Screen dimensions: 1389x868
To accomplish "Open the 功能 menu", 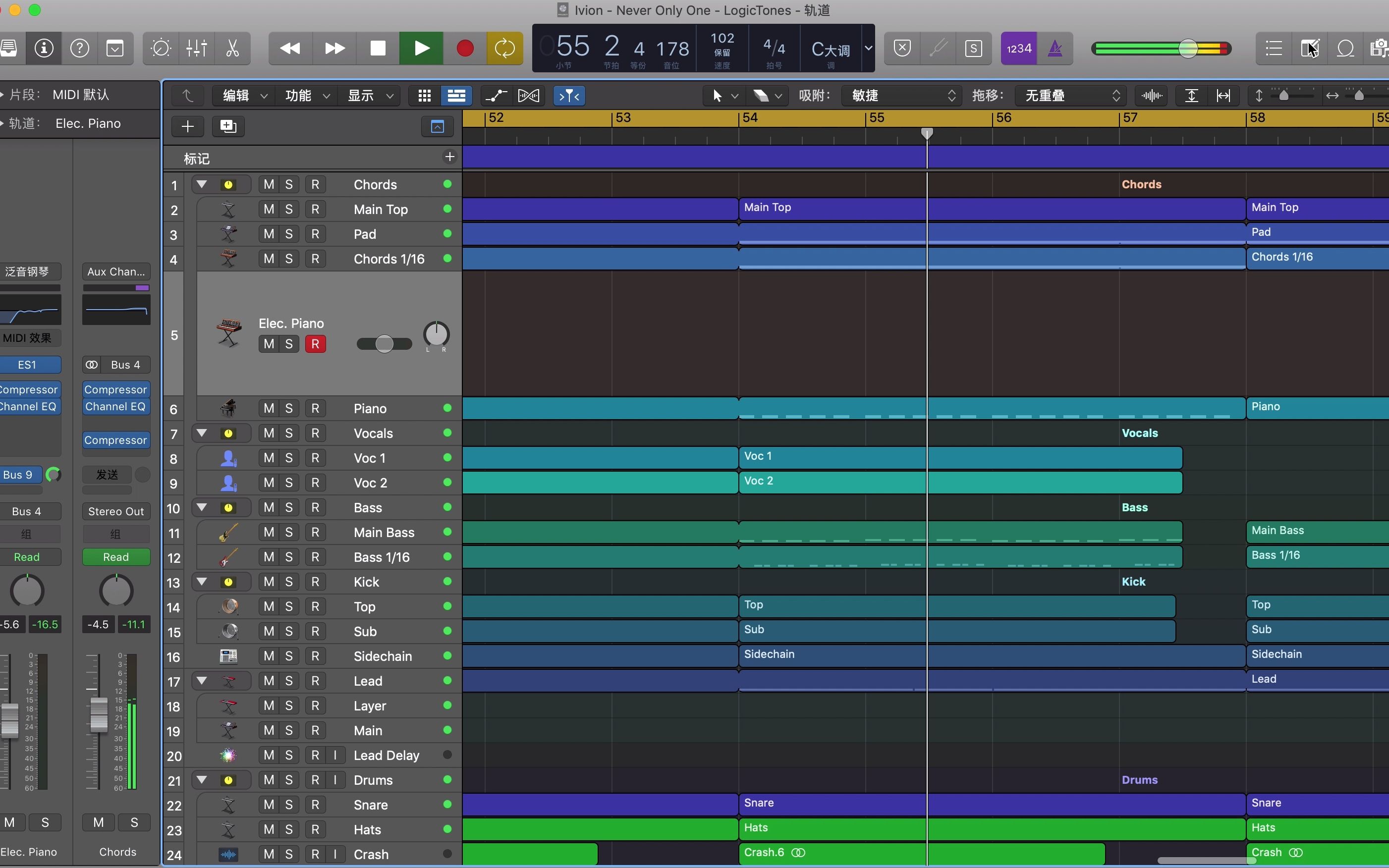I will (x=308, y=95).
